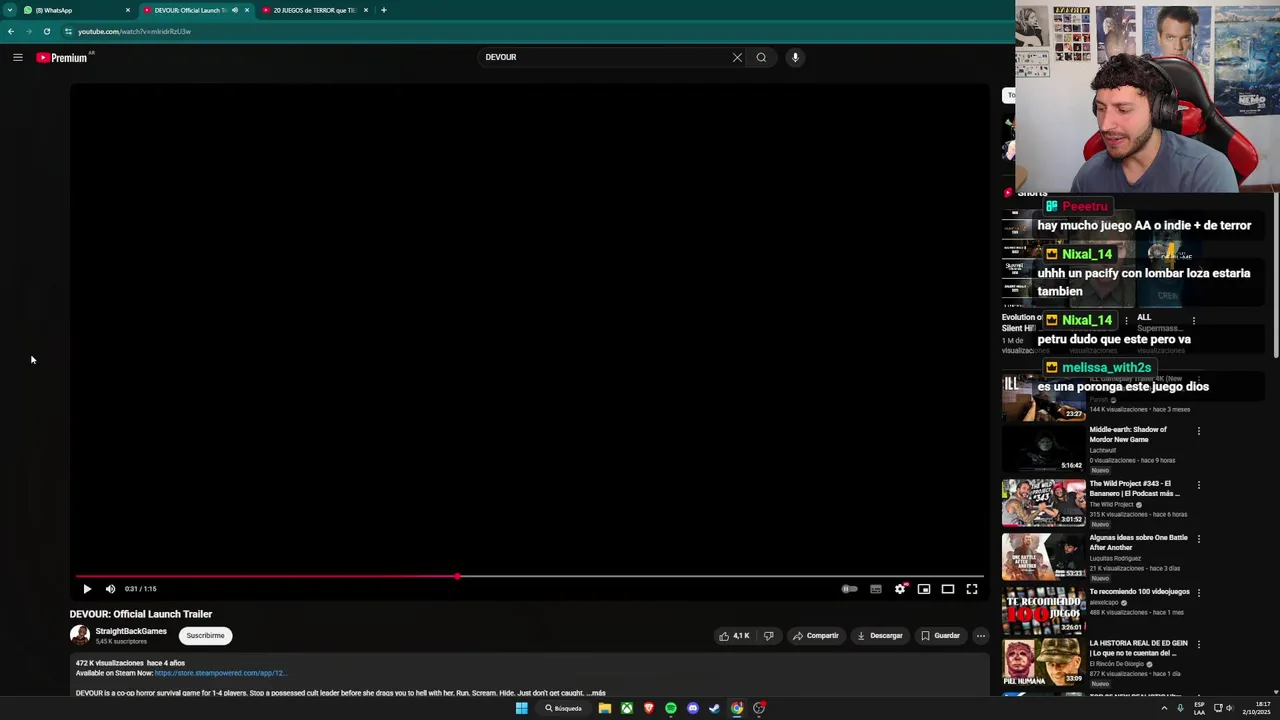Open options for LA HISTORIA REAL DE ED GEIN
Image resolution: width=1280 pixels, height=720 pixels.
pos(1199,645)
